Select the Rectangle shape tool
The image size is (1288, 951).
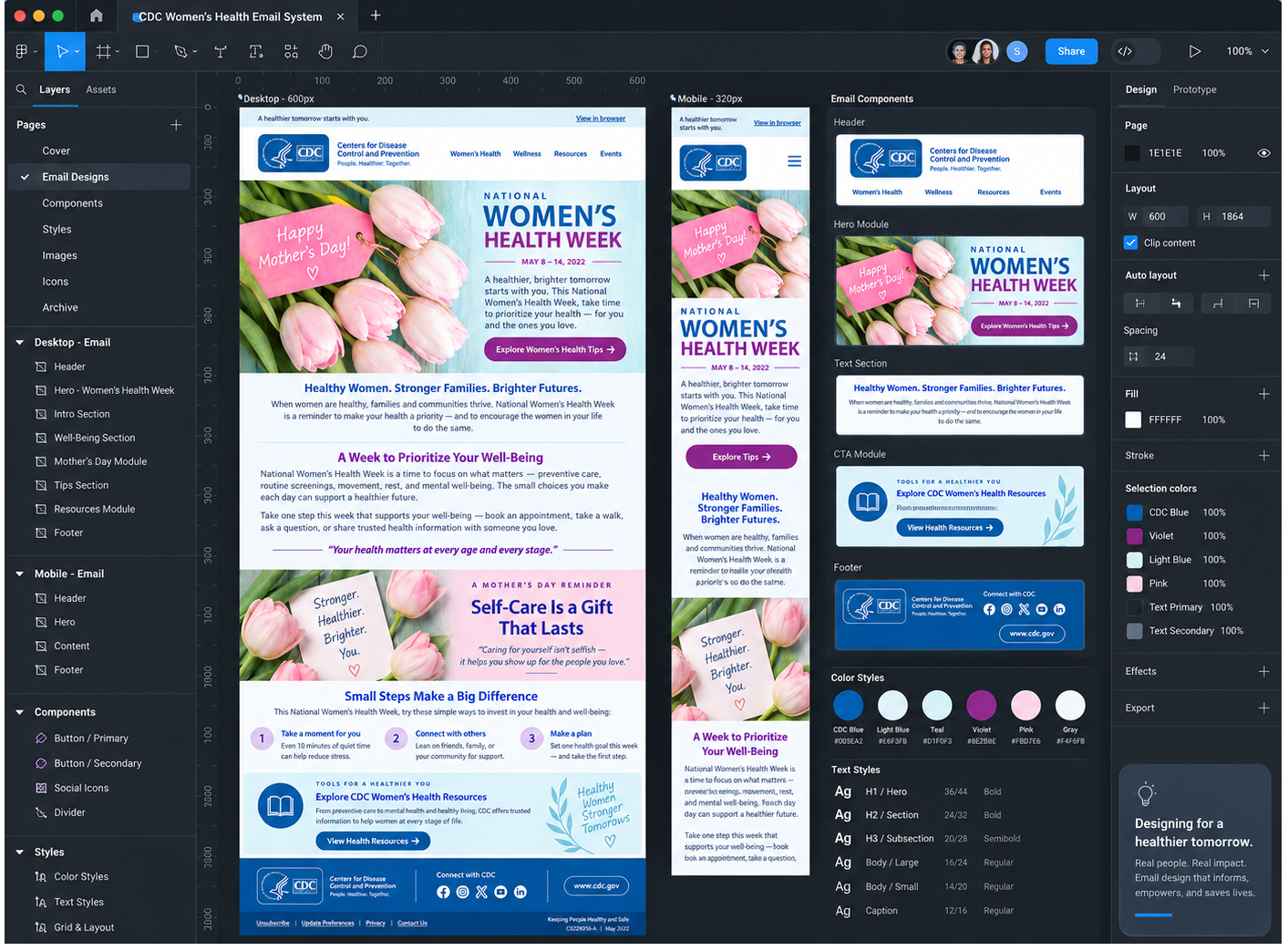click(142, 52)
